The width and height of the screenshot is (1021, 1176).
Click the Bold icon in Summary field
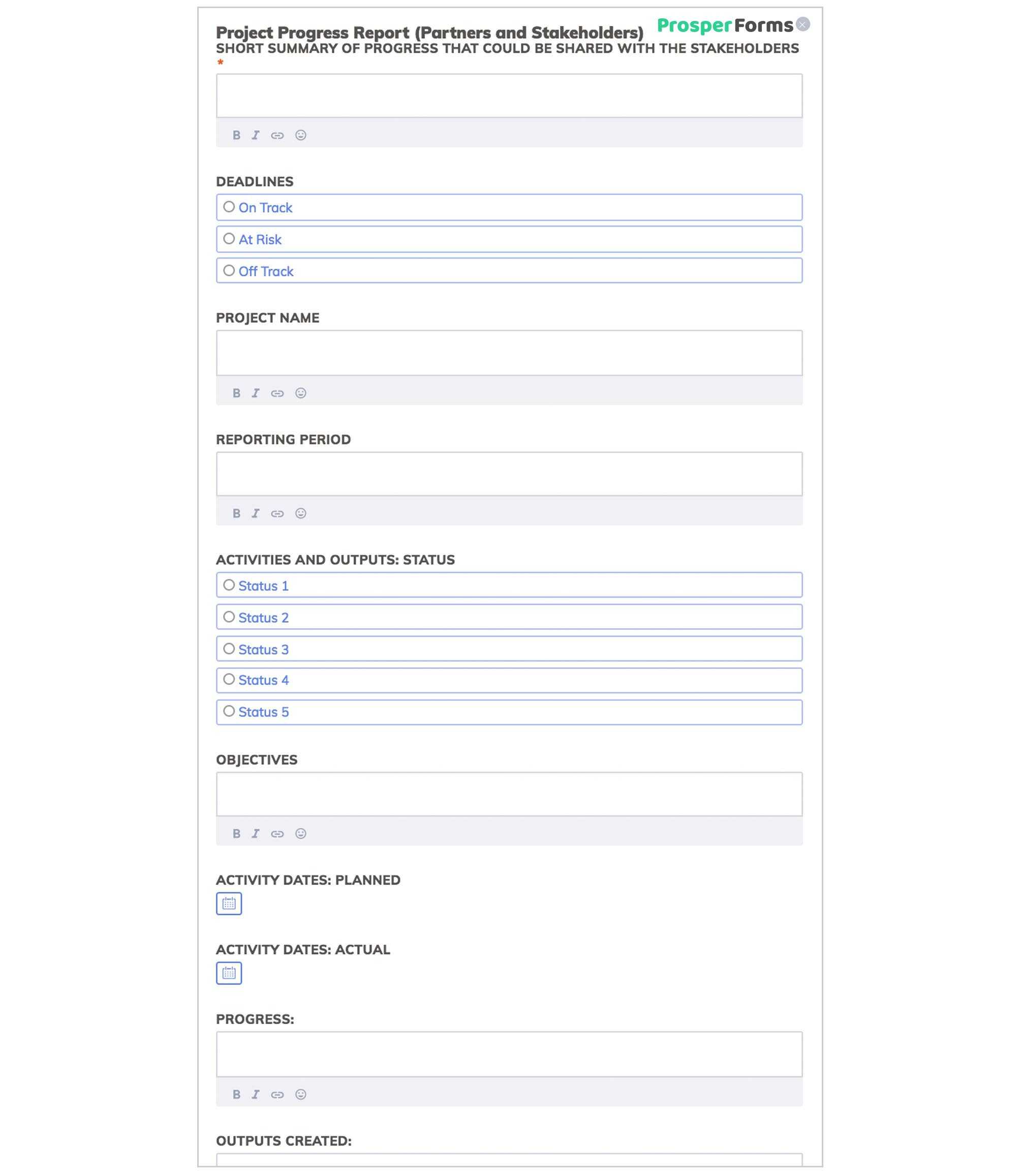[236, 135]
